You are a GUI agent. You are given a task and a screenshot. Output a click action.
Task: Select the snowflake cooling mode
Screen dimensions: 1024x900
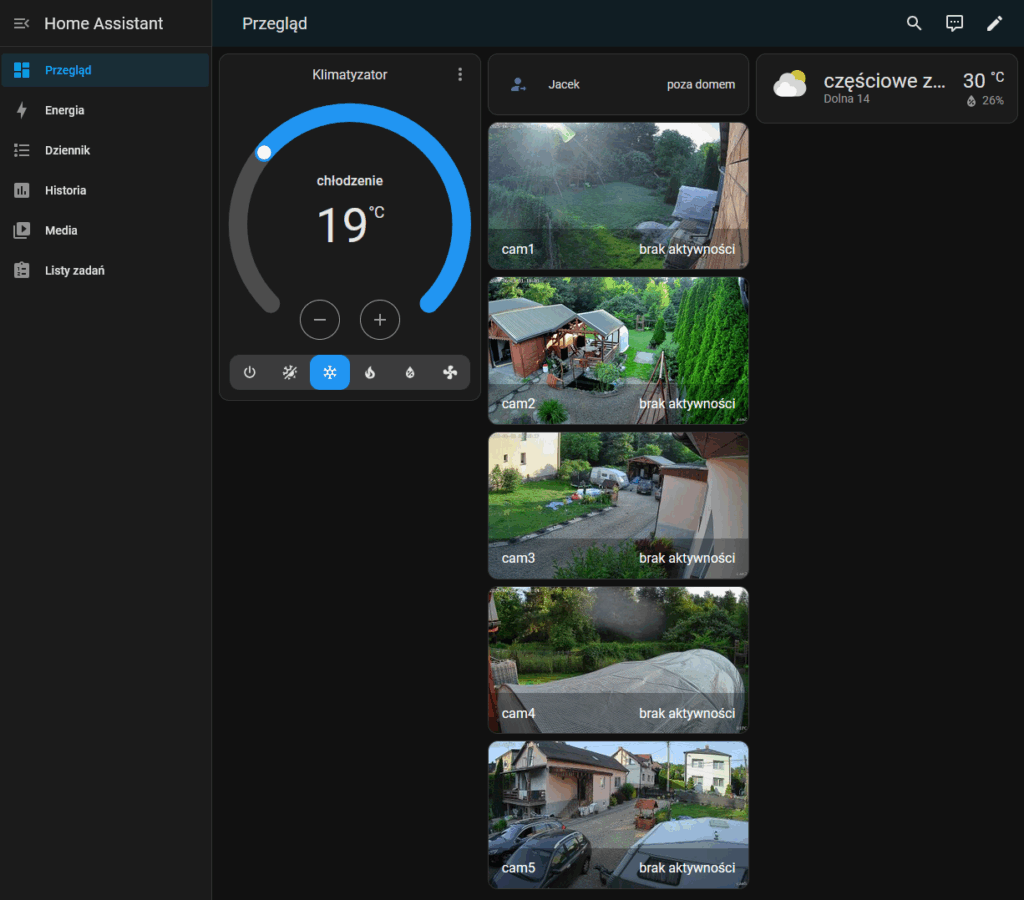tap(330, 373)
